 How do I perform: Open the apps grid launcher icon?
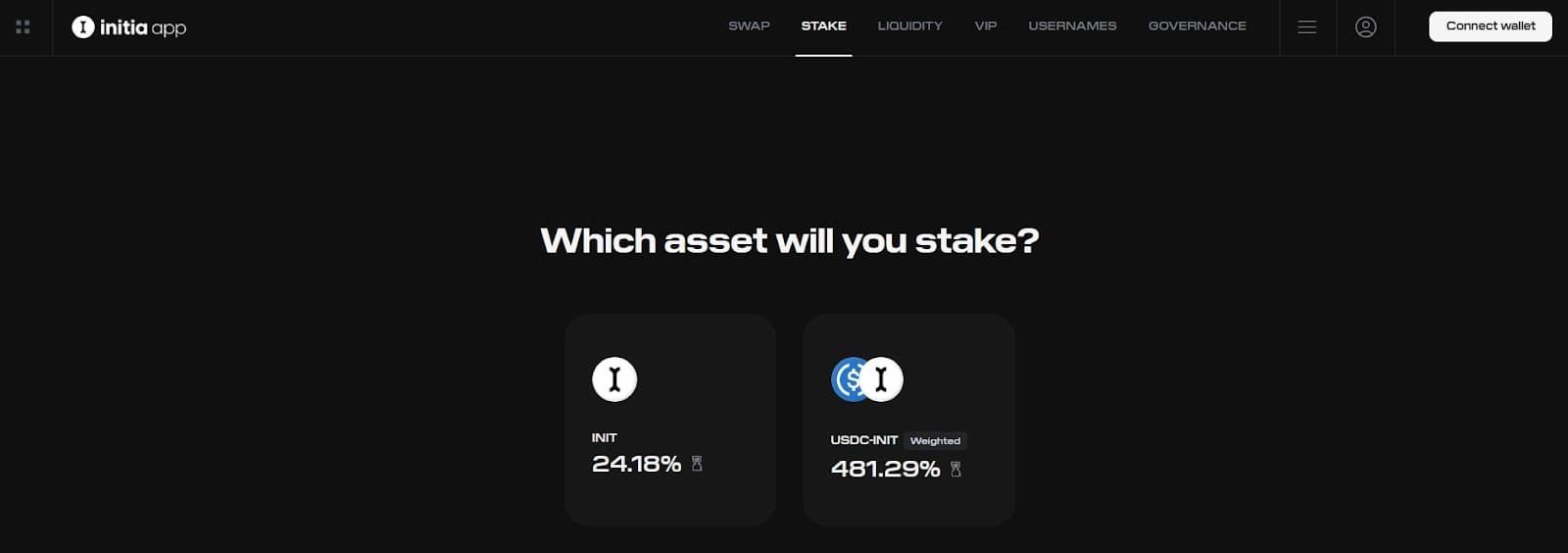tap(23, 27)
